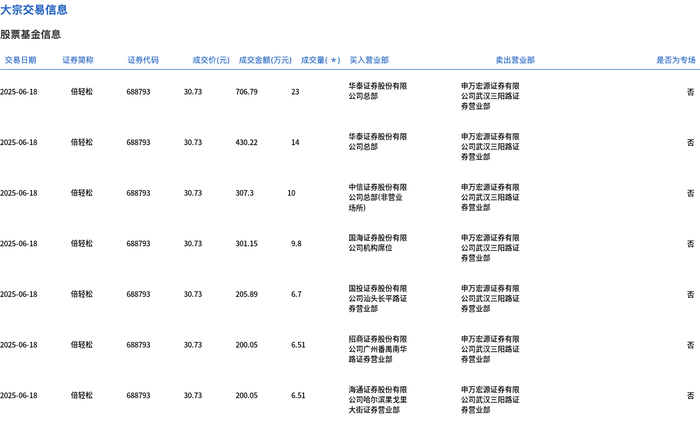Click the 证券简称 column header
The image size is (700, 424).
tap(78, 60)
